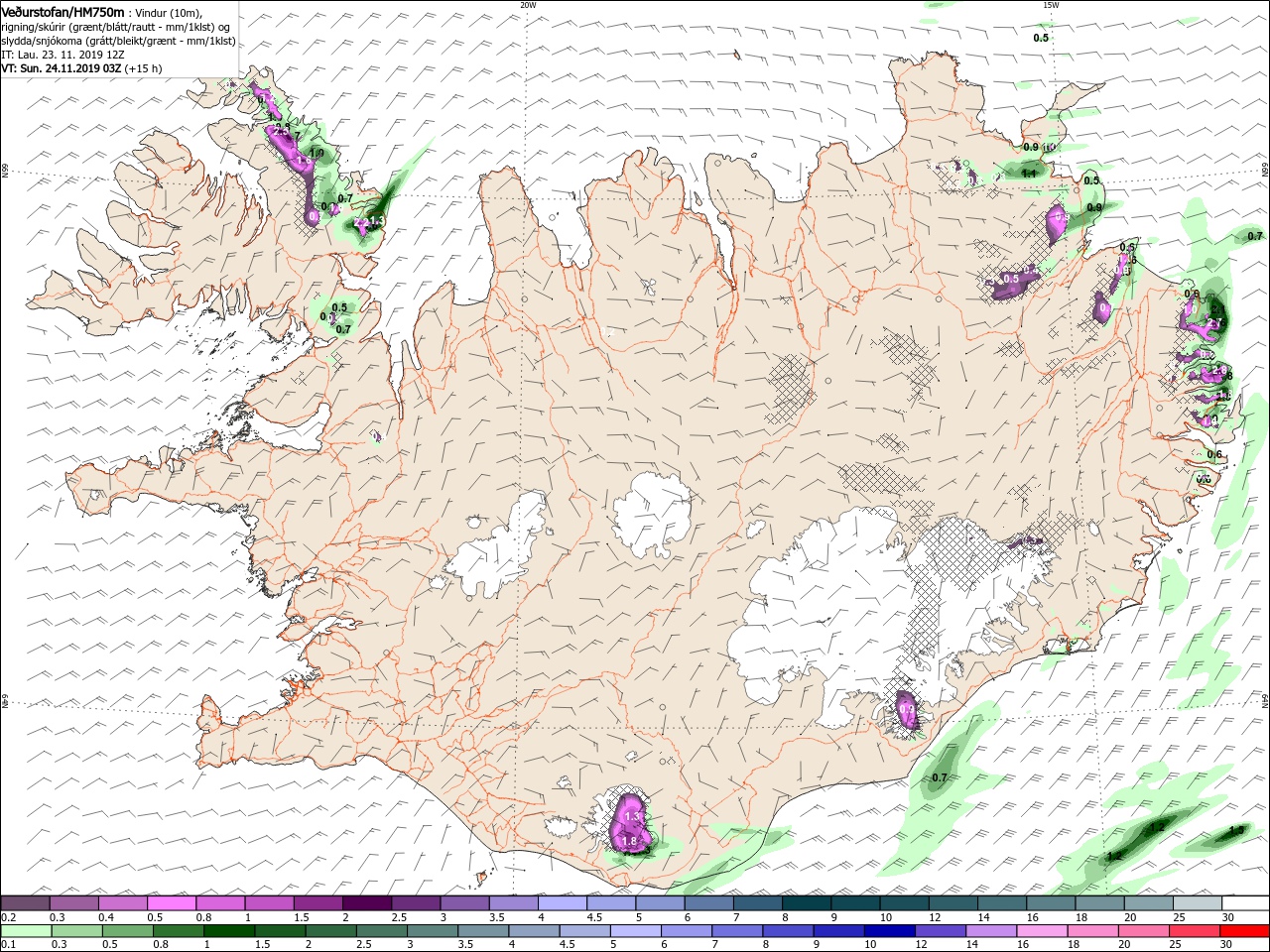Click the 1.1 precipitation value on northeast coast
This screenshot has width=1270, height=952.
point(1029,174)
